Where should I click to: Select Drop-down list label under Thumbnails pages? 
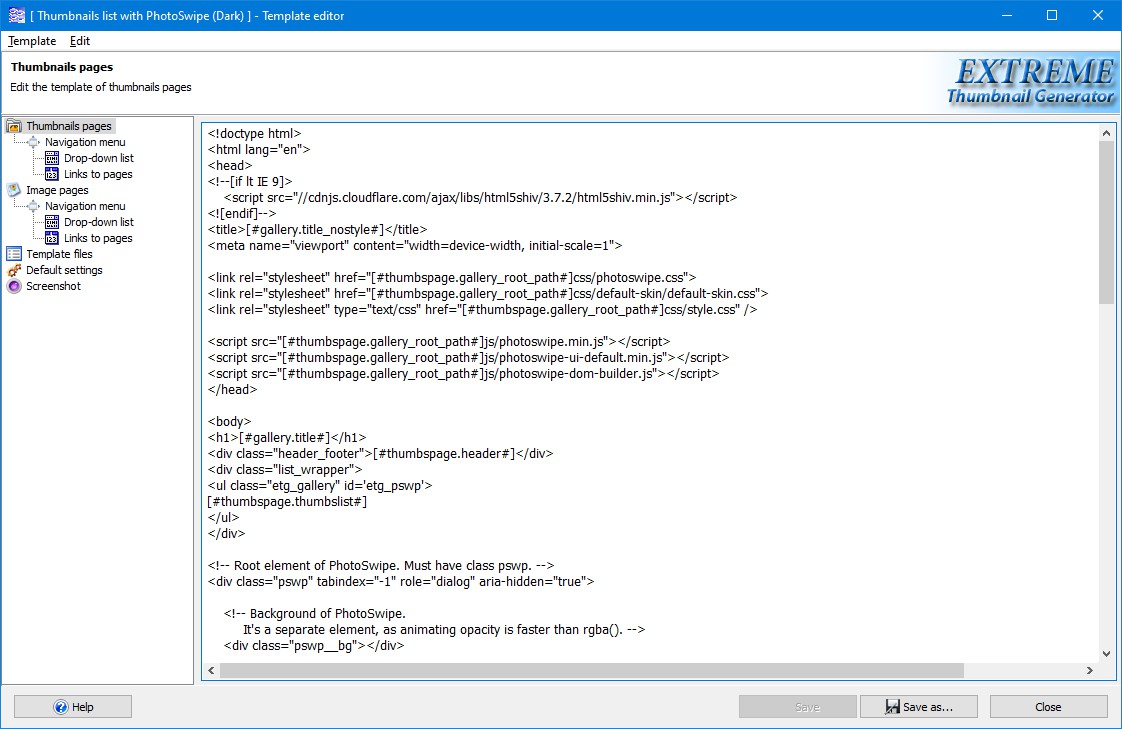pos(99,158)
